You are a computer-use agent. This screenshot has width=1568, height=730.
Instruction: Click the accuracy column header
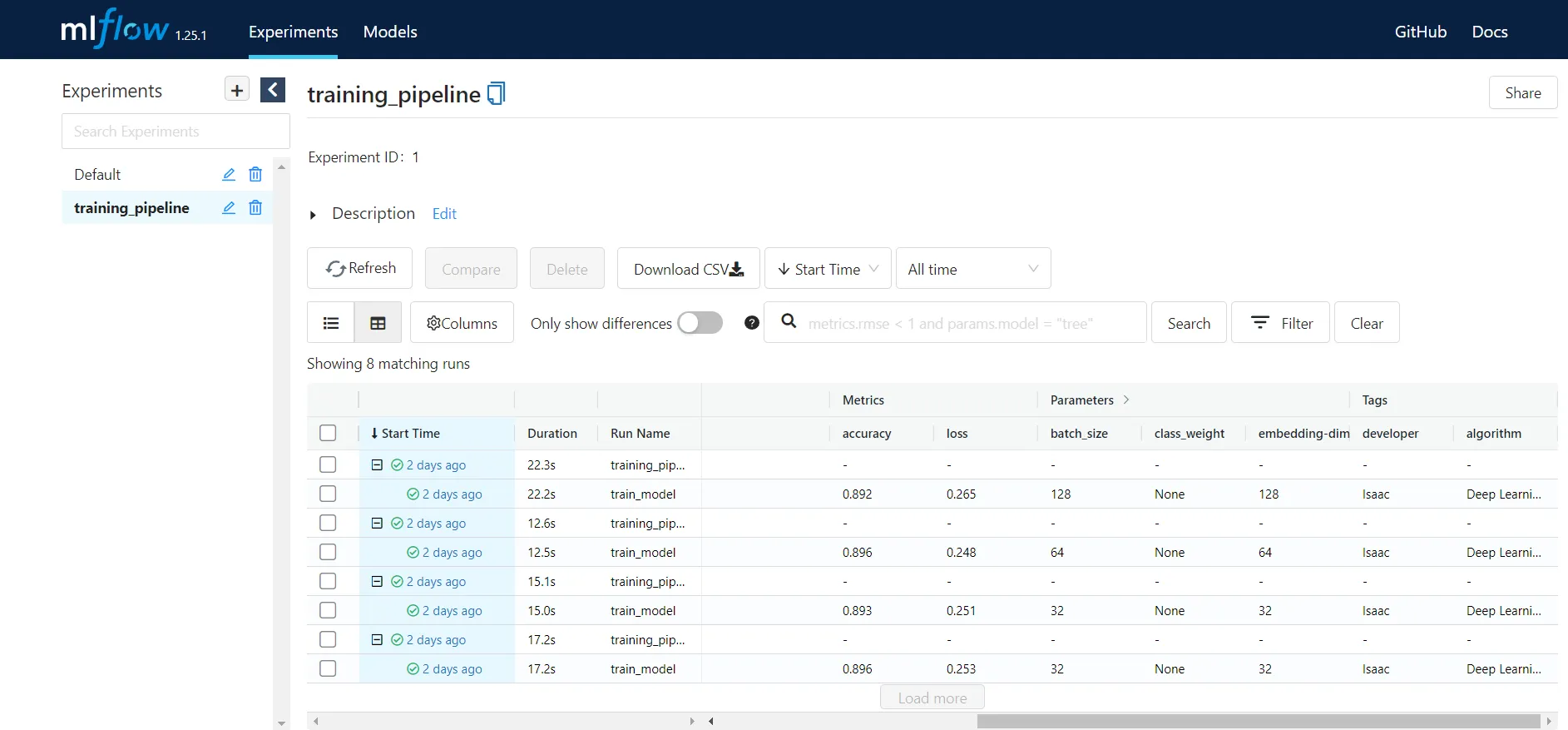tap(867, 433)
